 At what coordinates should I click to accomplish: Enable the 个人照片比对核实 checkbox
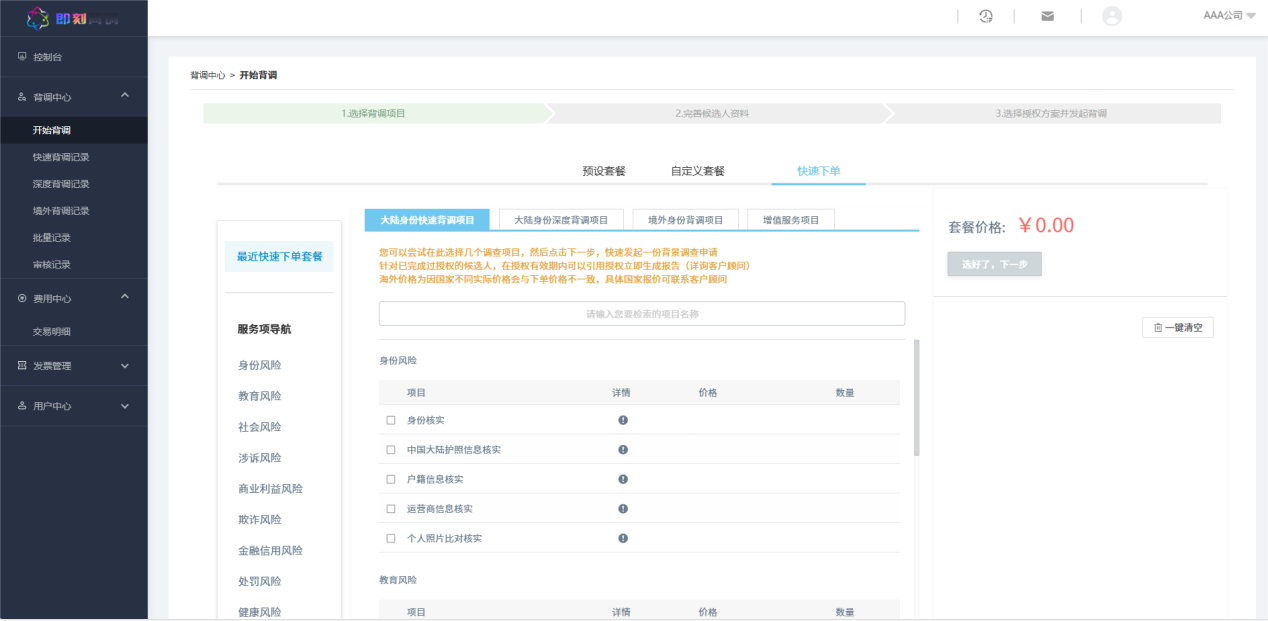(391, 539)
